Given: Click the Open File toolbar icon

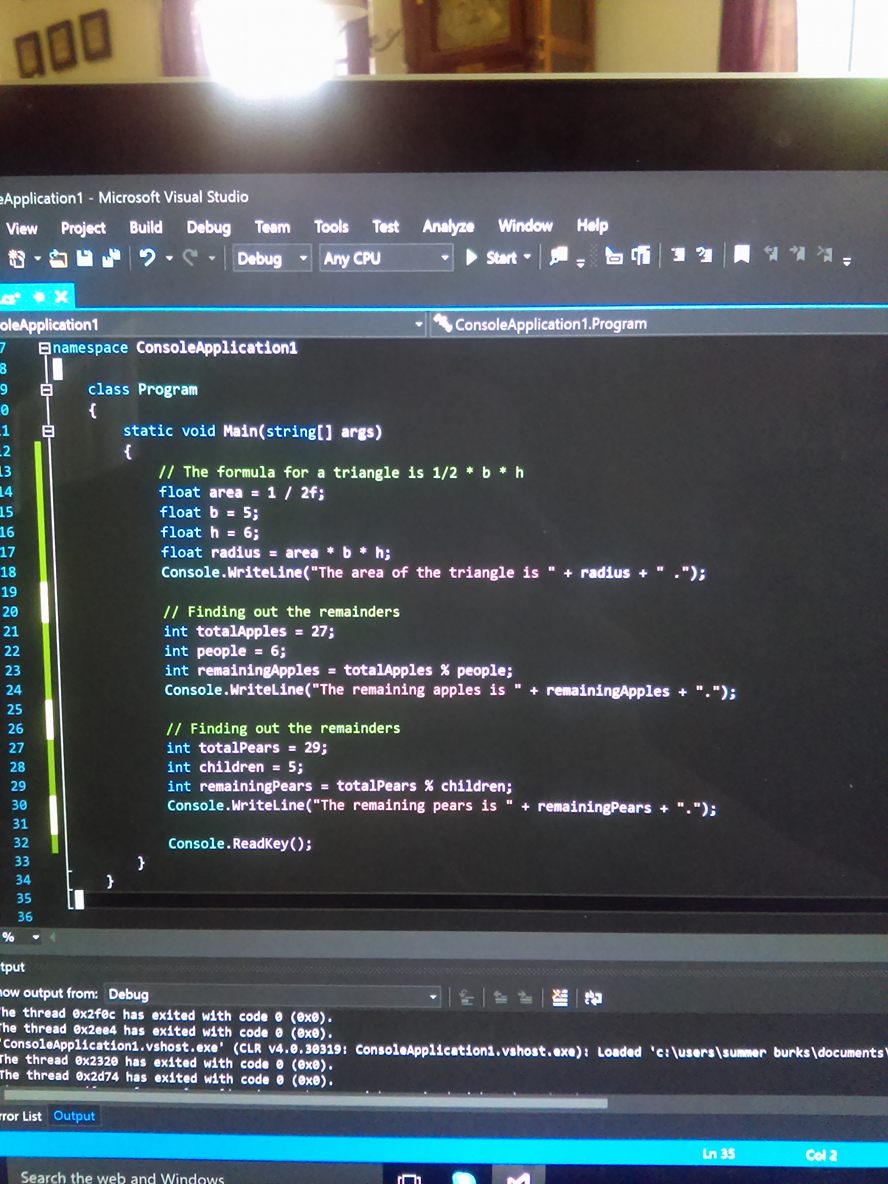Looking at the screenshot, I should 59,259.
